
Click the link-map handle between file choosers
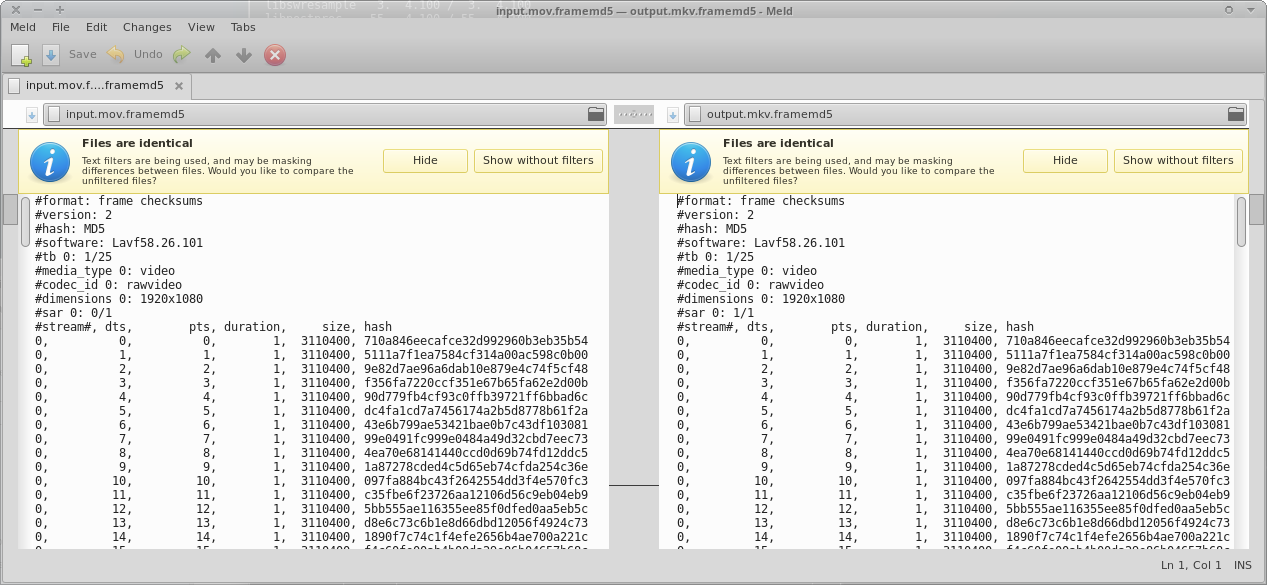(634, 114)
